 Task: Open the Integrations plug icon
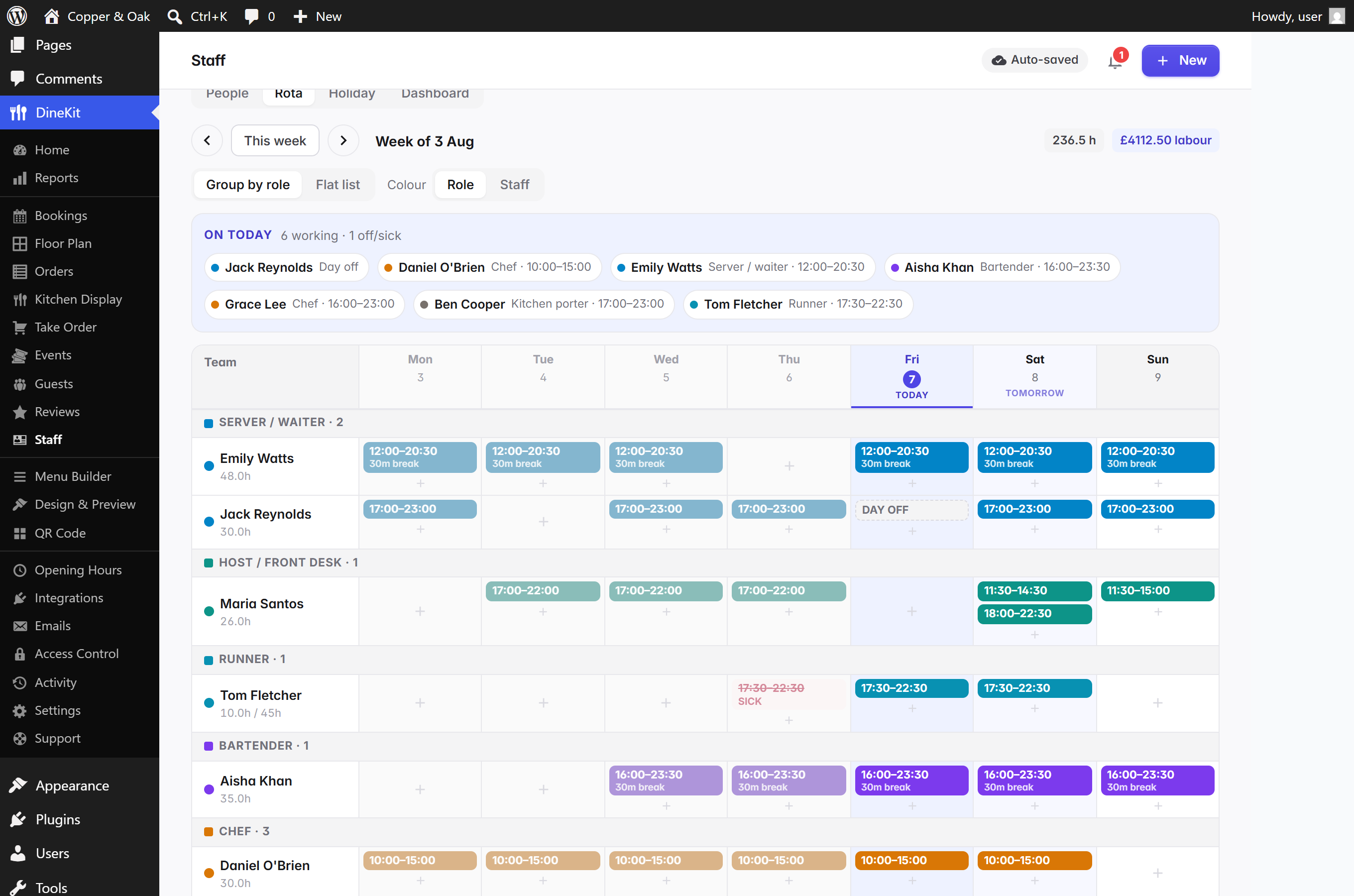[20, 598]
